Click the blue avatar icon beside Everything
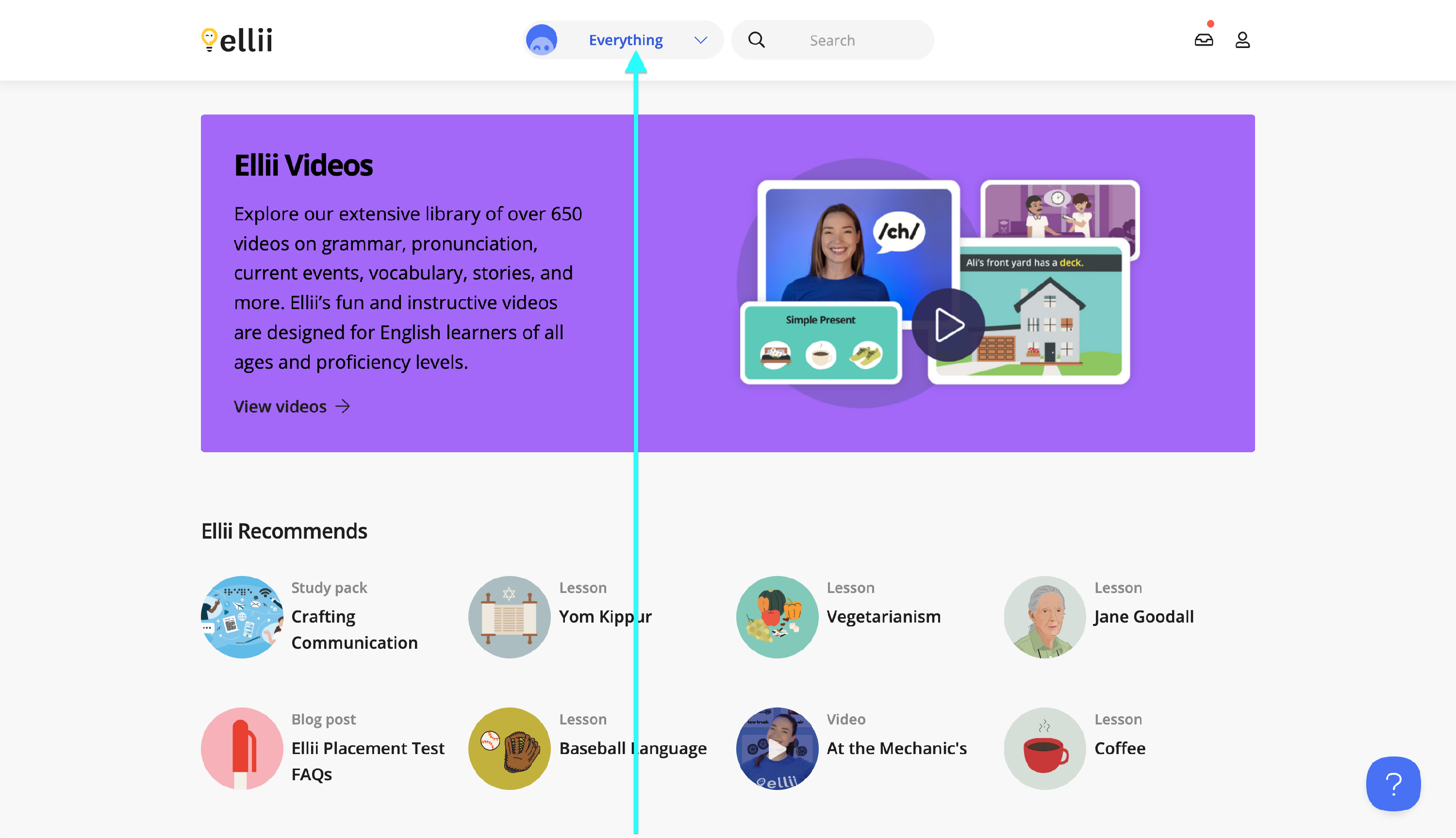Image resolution: width=1456 pixels, height=838 pixels. [x=541, y=40]
